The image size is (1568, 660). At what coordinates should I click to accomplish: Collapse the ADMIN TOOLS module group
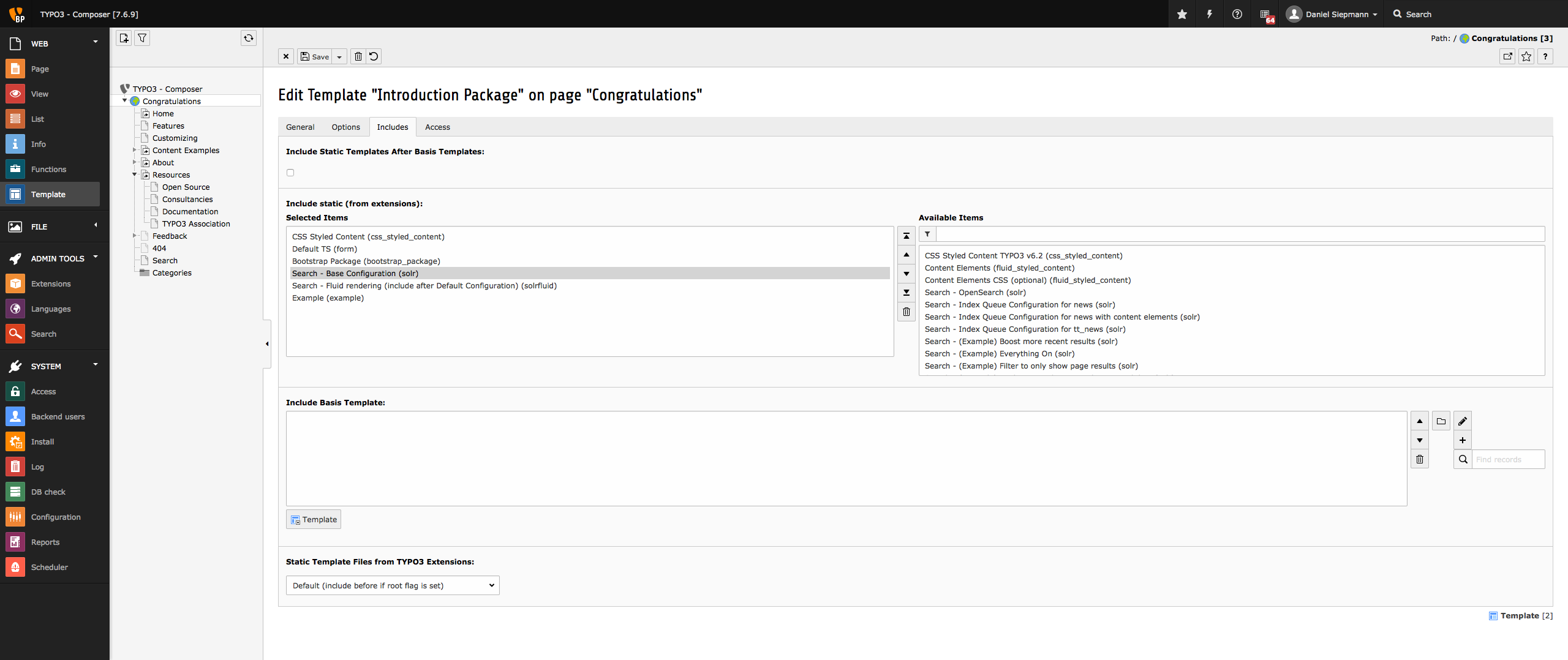pos(96,257)
